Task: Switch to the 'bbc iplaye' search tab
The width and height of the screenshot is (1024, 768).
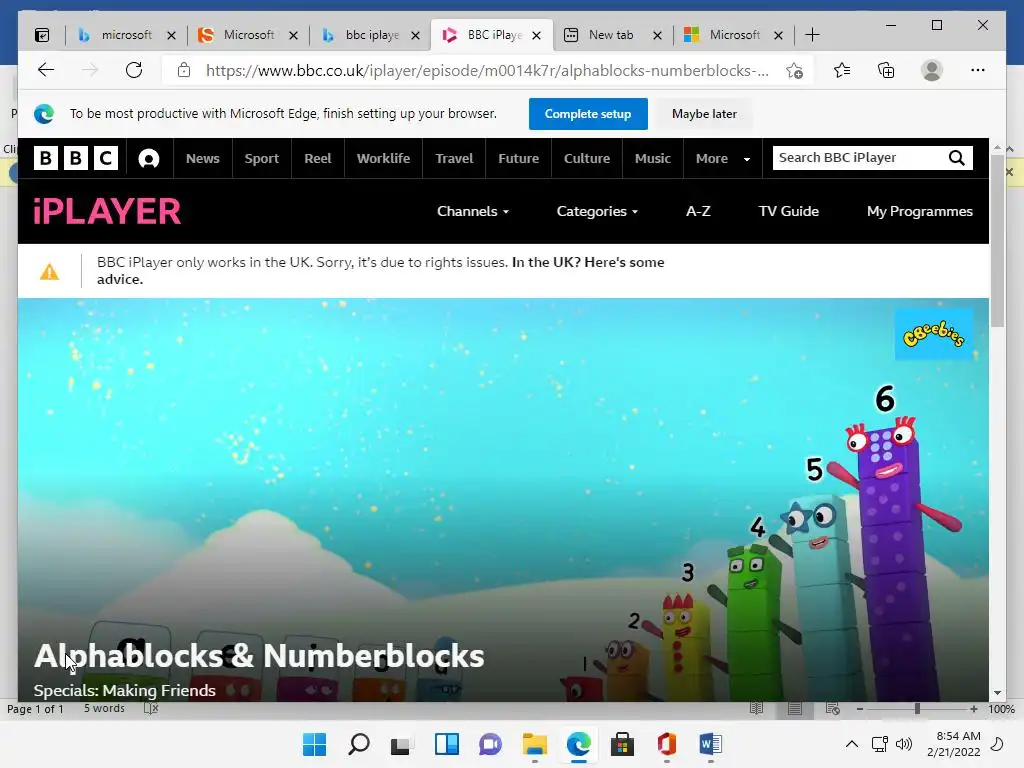Action: click(371, 35)
